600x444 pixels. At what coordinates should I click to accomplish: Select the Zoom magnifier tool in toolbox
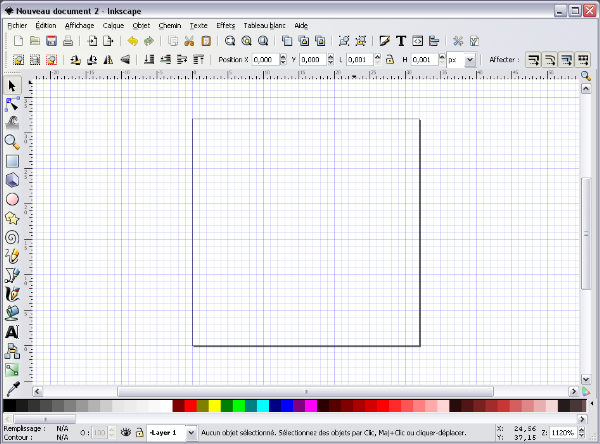tap(12, 142)
